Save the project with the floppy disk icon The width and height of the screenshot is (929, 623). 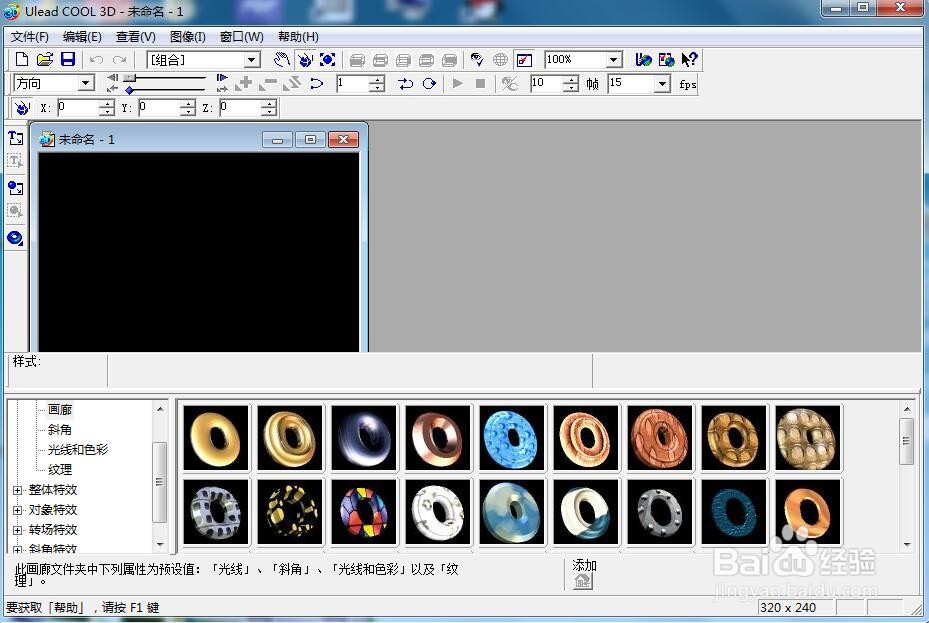tap(68, 59)
